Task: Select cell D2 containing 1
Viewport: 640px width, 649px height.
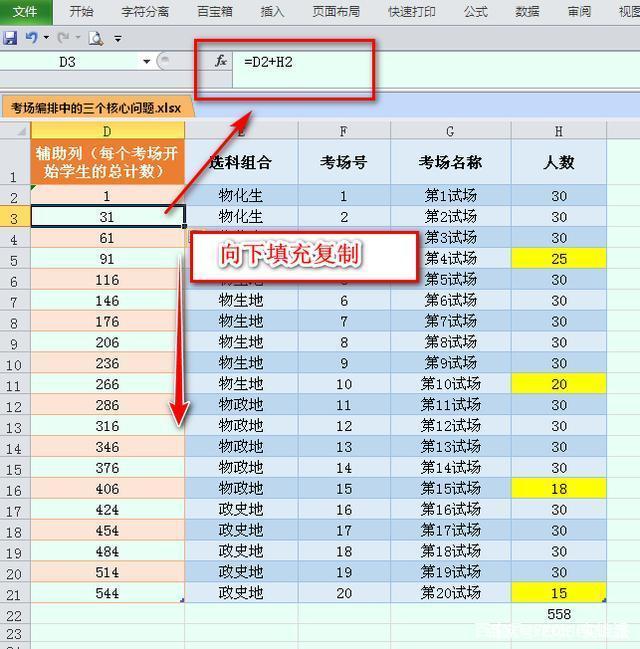Action: click(108, 195)
